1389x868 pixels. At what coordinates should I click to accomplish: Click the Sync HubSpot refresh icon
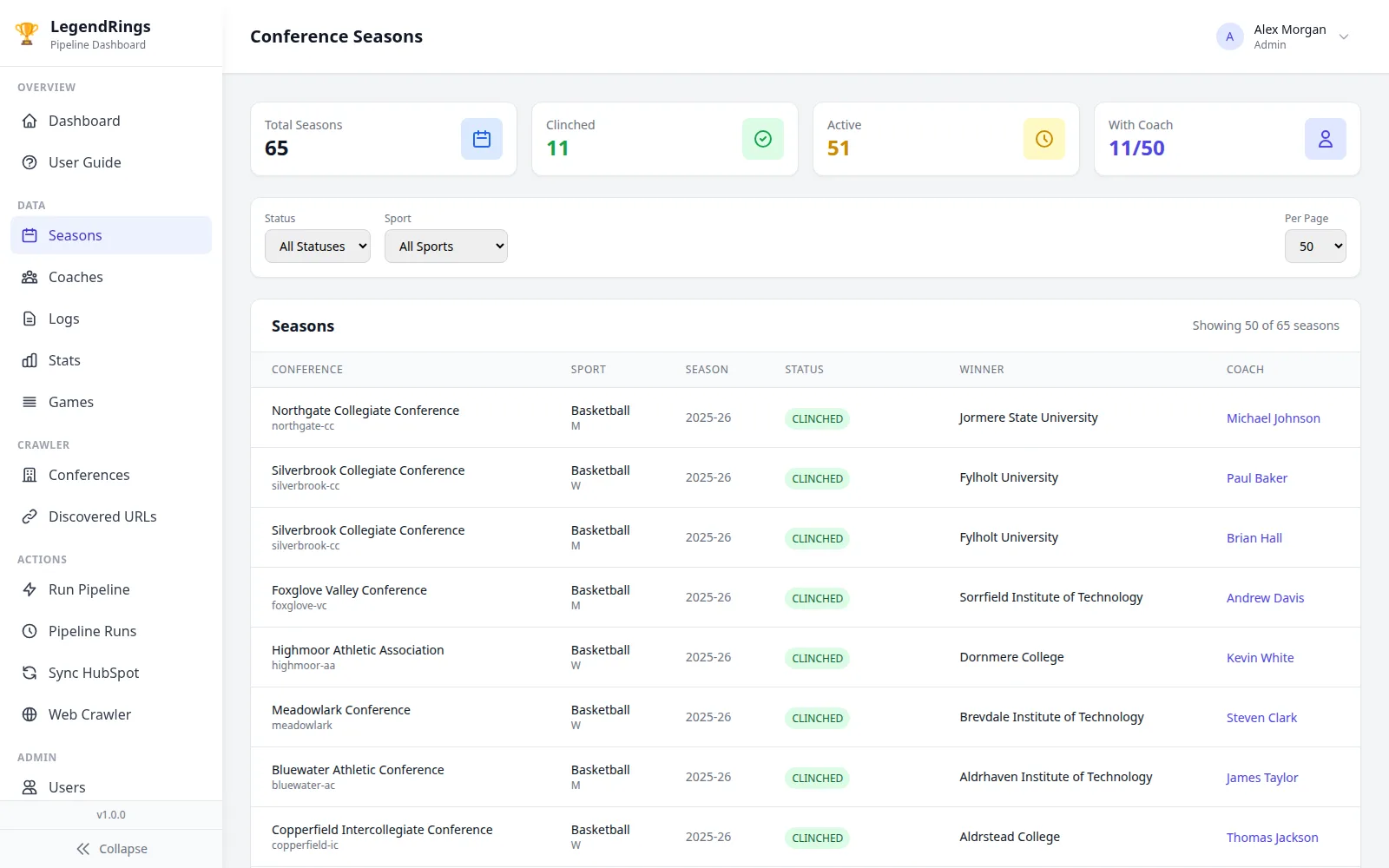30,673
